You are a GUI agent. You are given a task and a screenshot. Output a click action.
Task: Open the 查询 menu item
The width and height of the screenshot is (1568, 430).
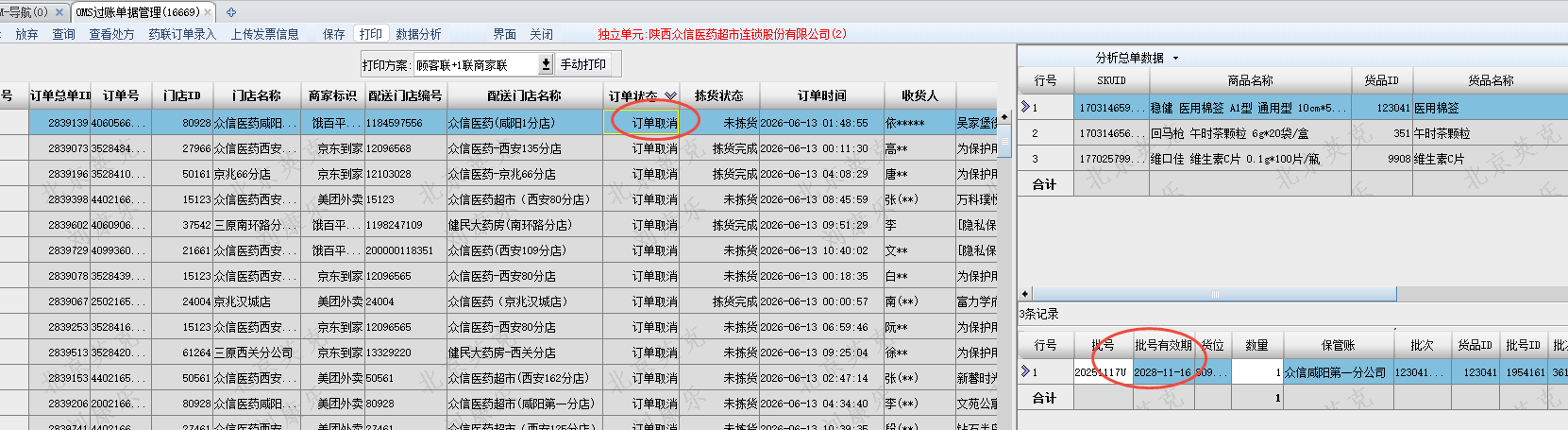(63, 34)
